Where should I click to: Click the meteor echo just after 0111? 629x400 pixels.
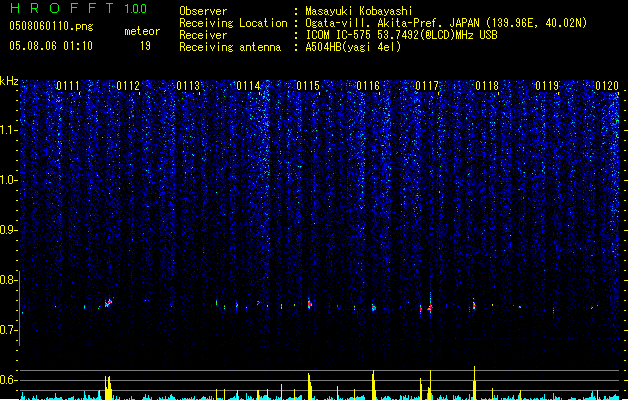(108, 303)
